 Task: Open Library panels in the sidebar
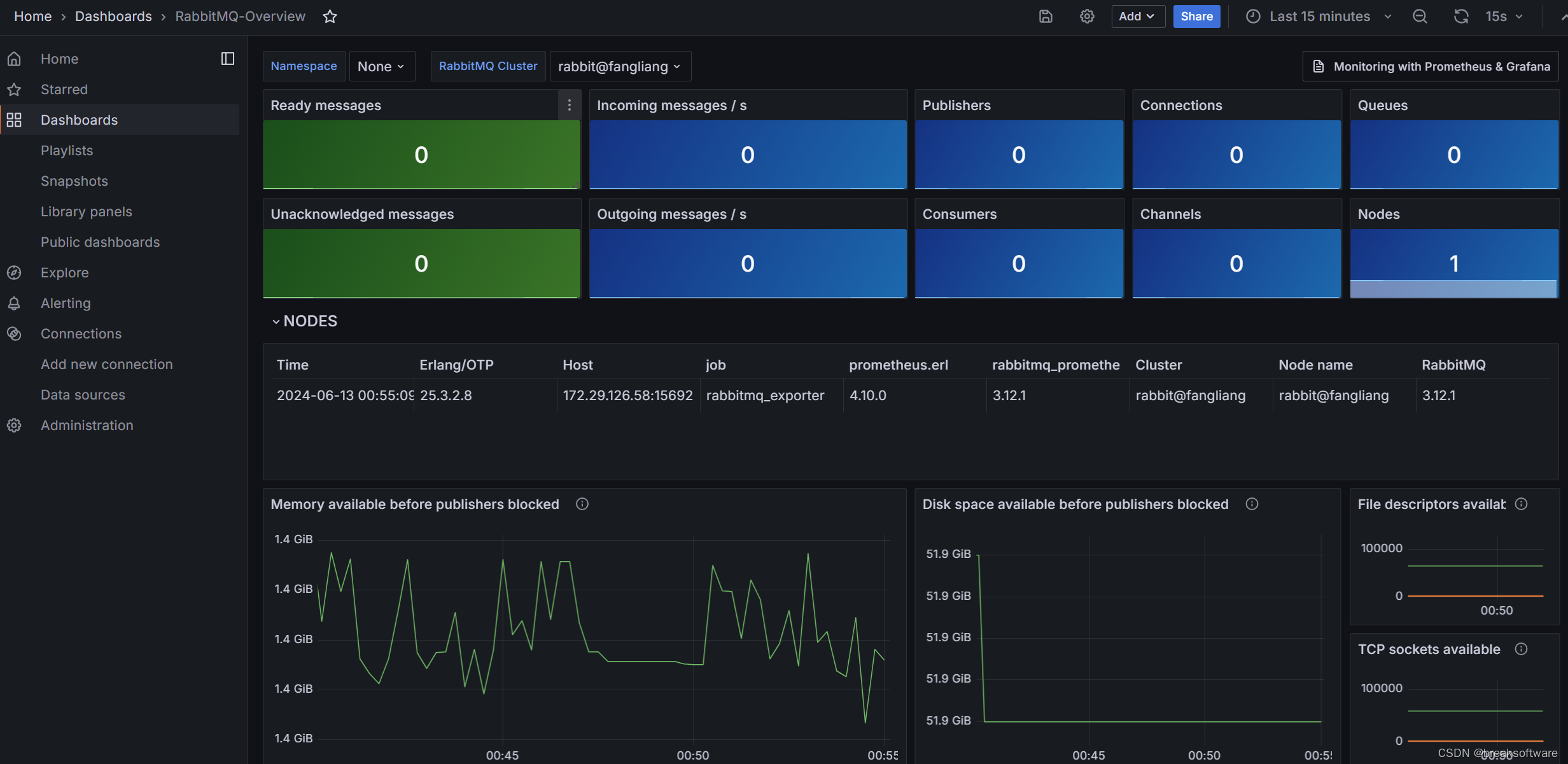coord(87,212)
